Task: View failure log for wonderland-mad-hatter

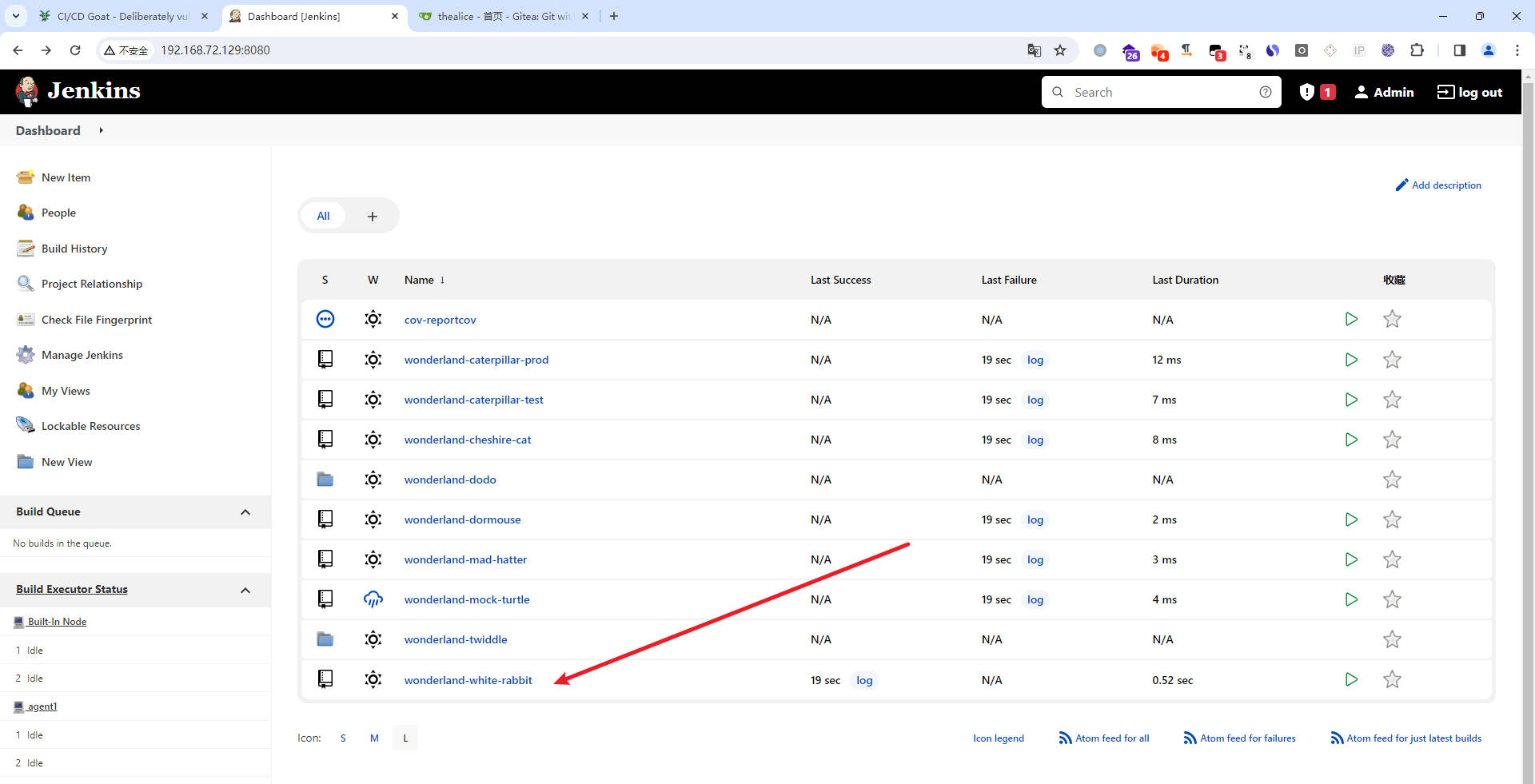Action: (1035, 559)
